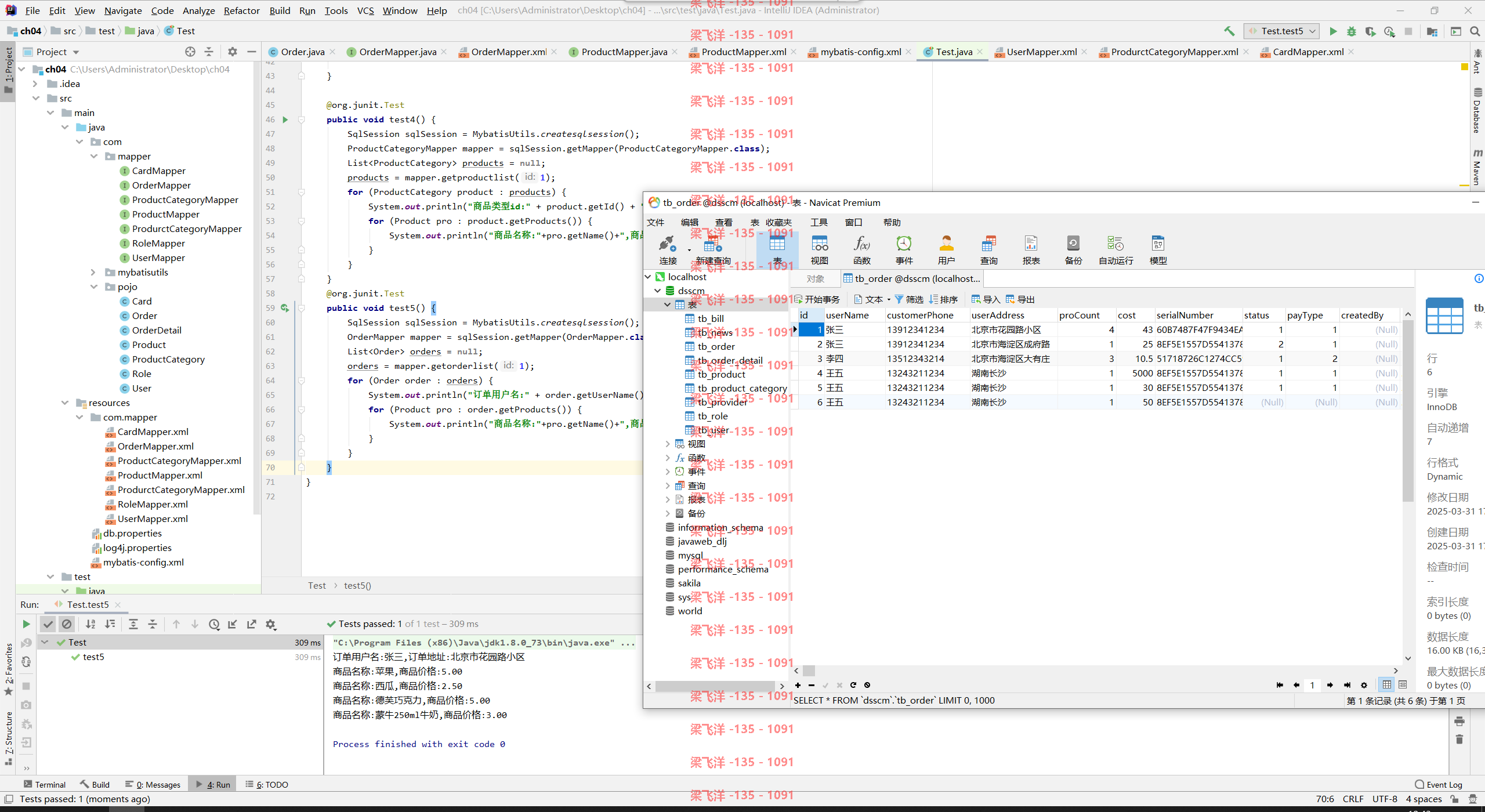Click 筛选 filter button in Navicat
Screen dimensions: 1485x812
coord(909,300)
